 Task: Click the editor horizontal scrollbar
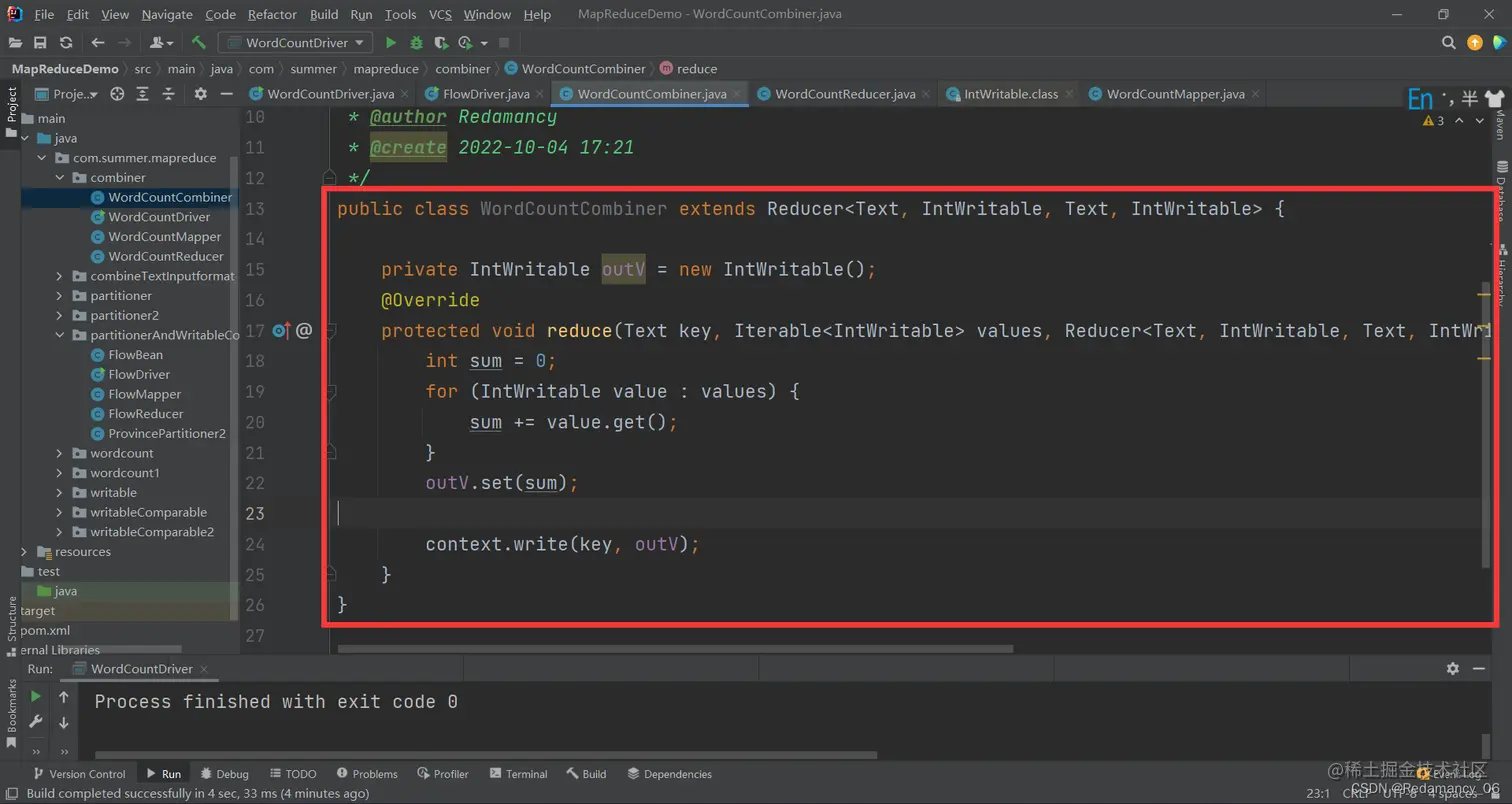[675, 648]
